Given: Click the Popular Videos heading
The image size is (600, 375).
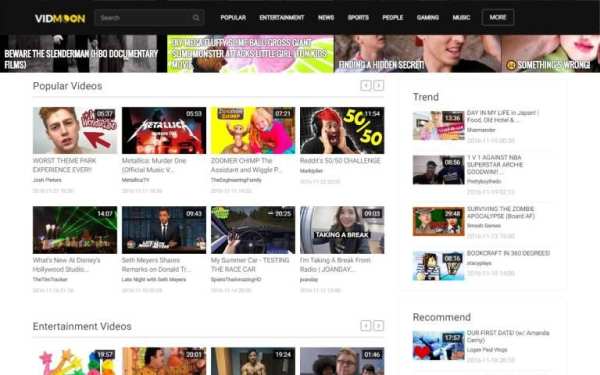Looking at the screenshot, I should pyautogui.click(x=67, y=86).
